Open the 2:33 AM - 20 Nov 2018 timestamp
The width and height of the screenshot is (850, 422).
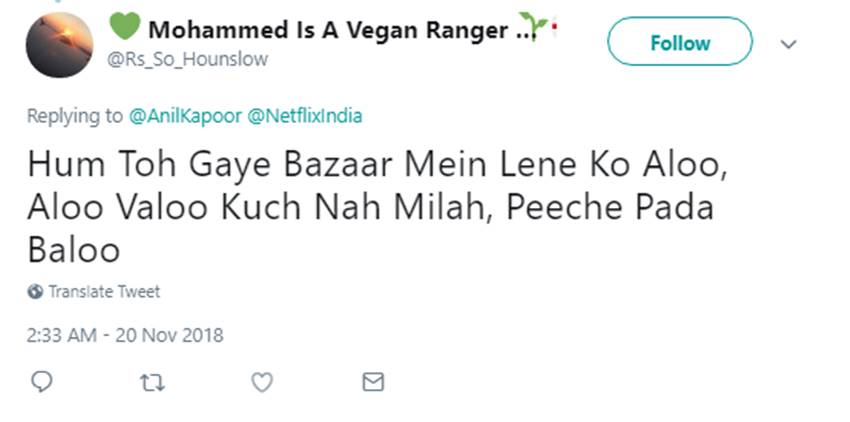(125, 335)
